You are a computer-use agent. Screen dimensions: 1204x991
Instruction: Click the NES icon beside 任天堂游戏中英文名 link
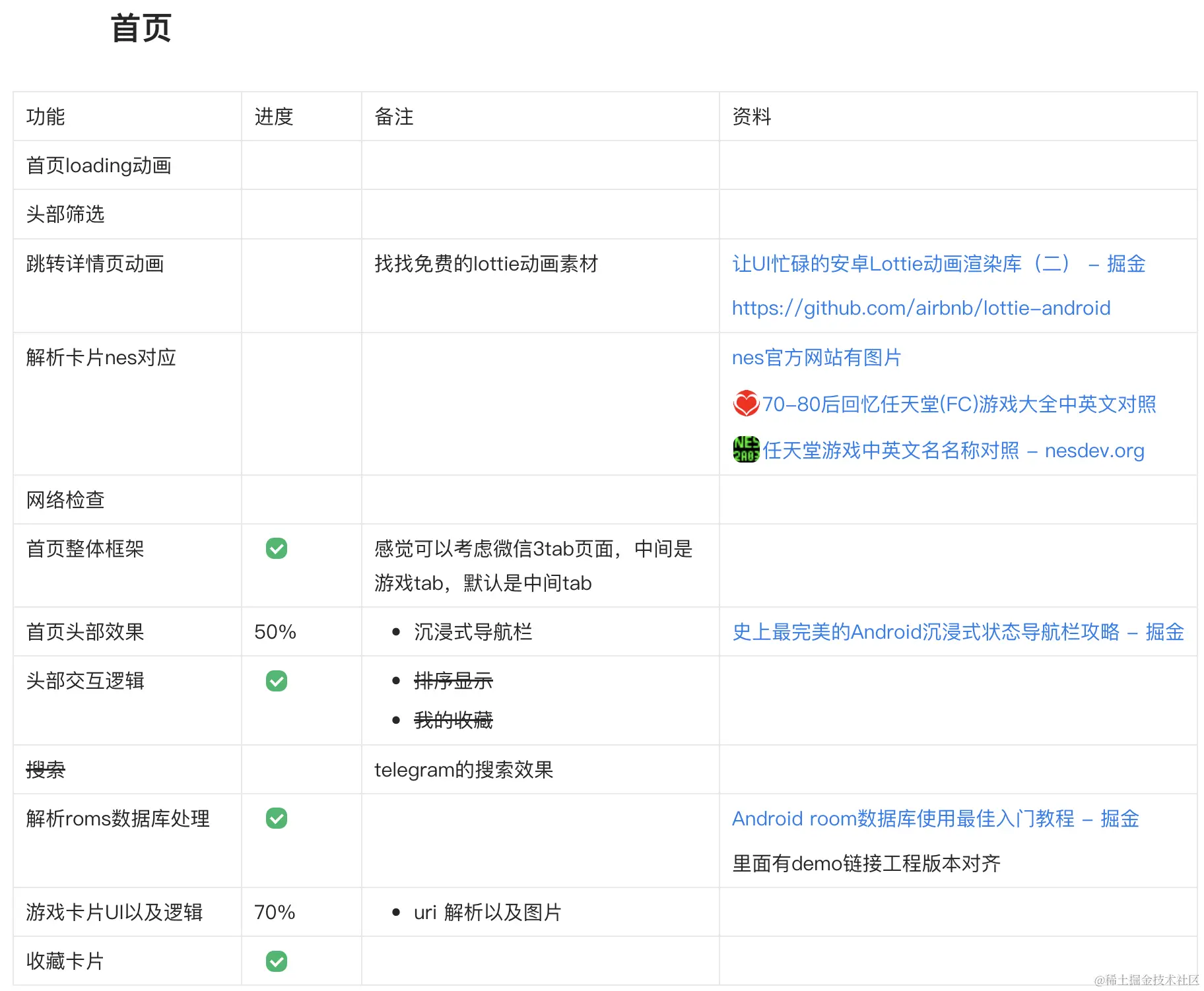coord(746,449)
